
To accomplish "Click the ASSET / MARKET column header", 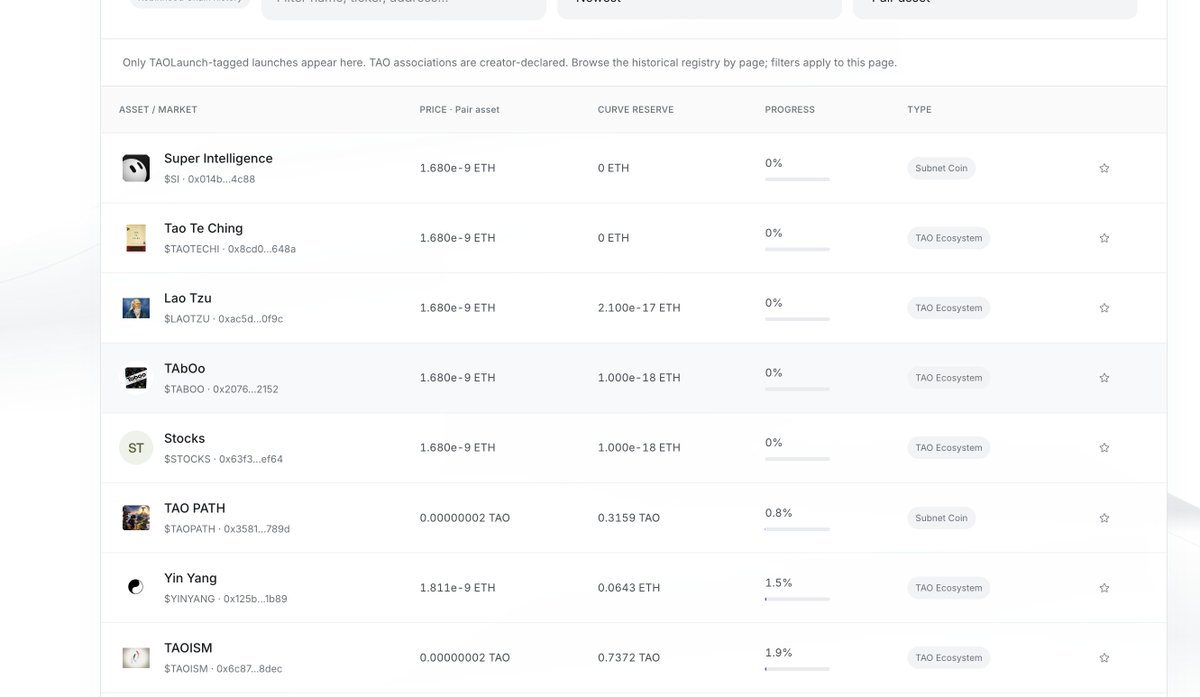I will (x=158, y=110).
